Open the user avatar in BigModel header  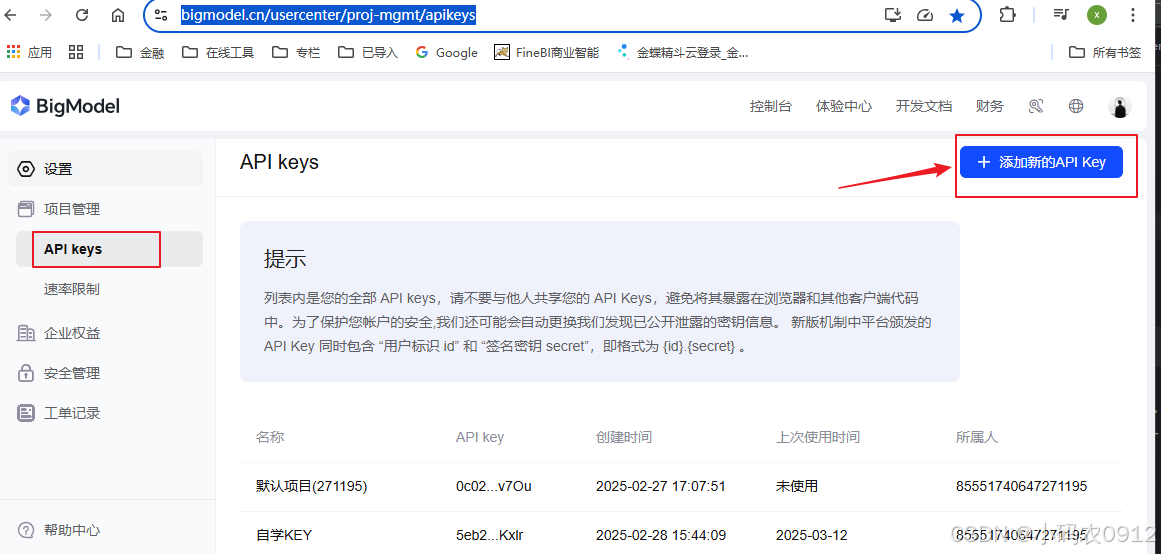(x=1120, y=107)
